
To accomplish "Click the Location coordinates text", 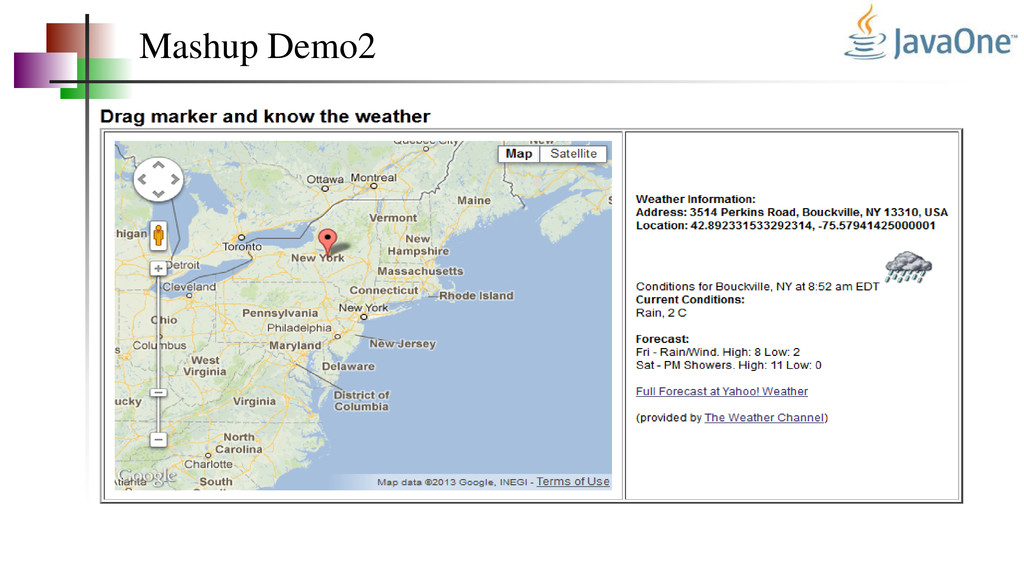I will 786,225.
